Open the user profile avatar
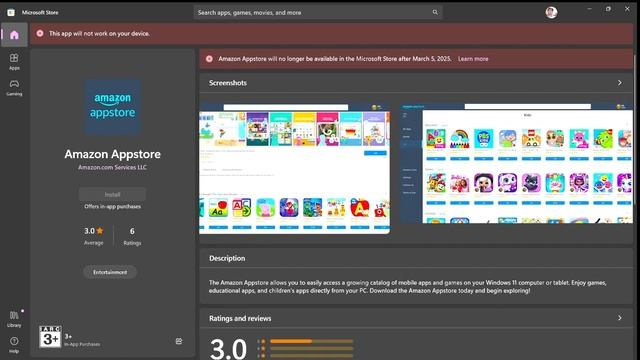 pos(551,12)
